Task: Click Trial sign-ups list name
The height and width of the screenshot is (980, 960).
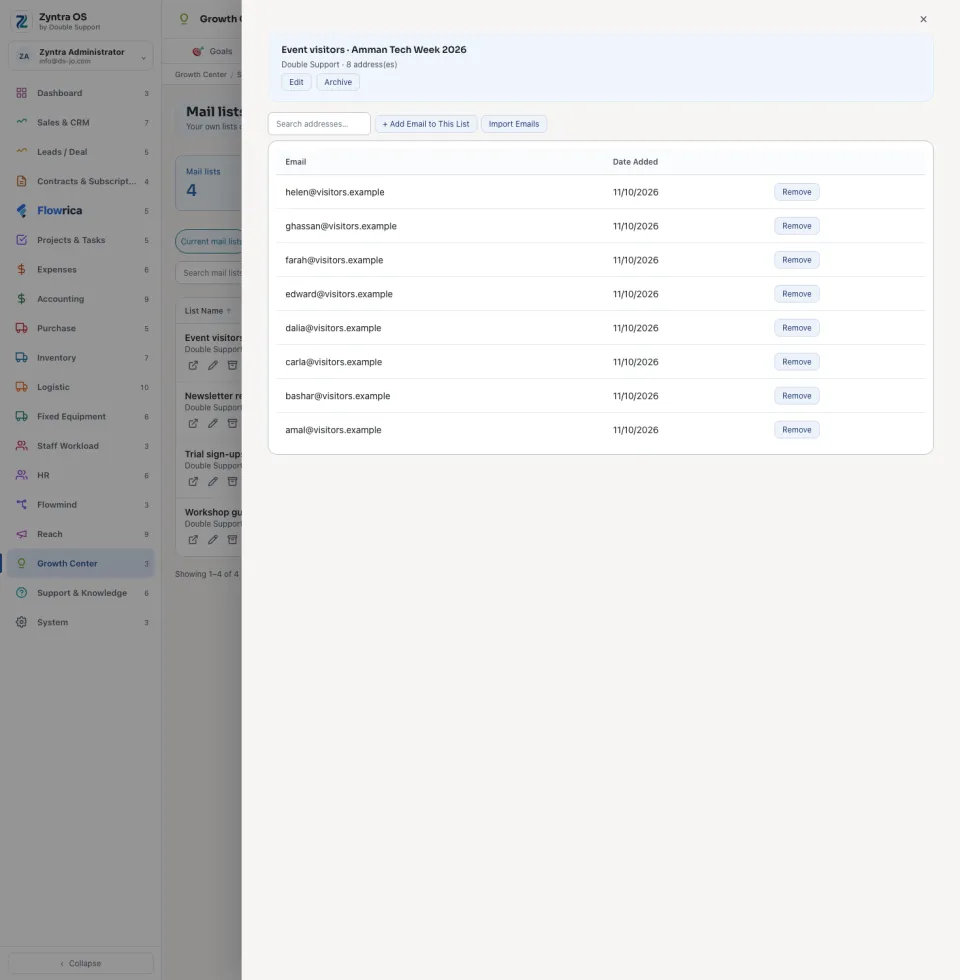Action: point(213,454)
